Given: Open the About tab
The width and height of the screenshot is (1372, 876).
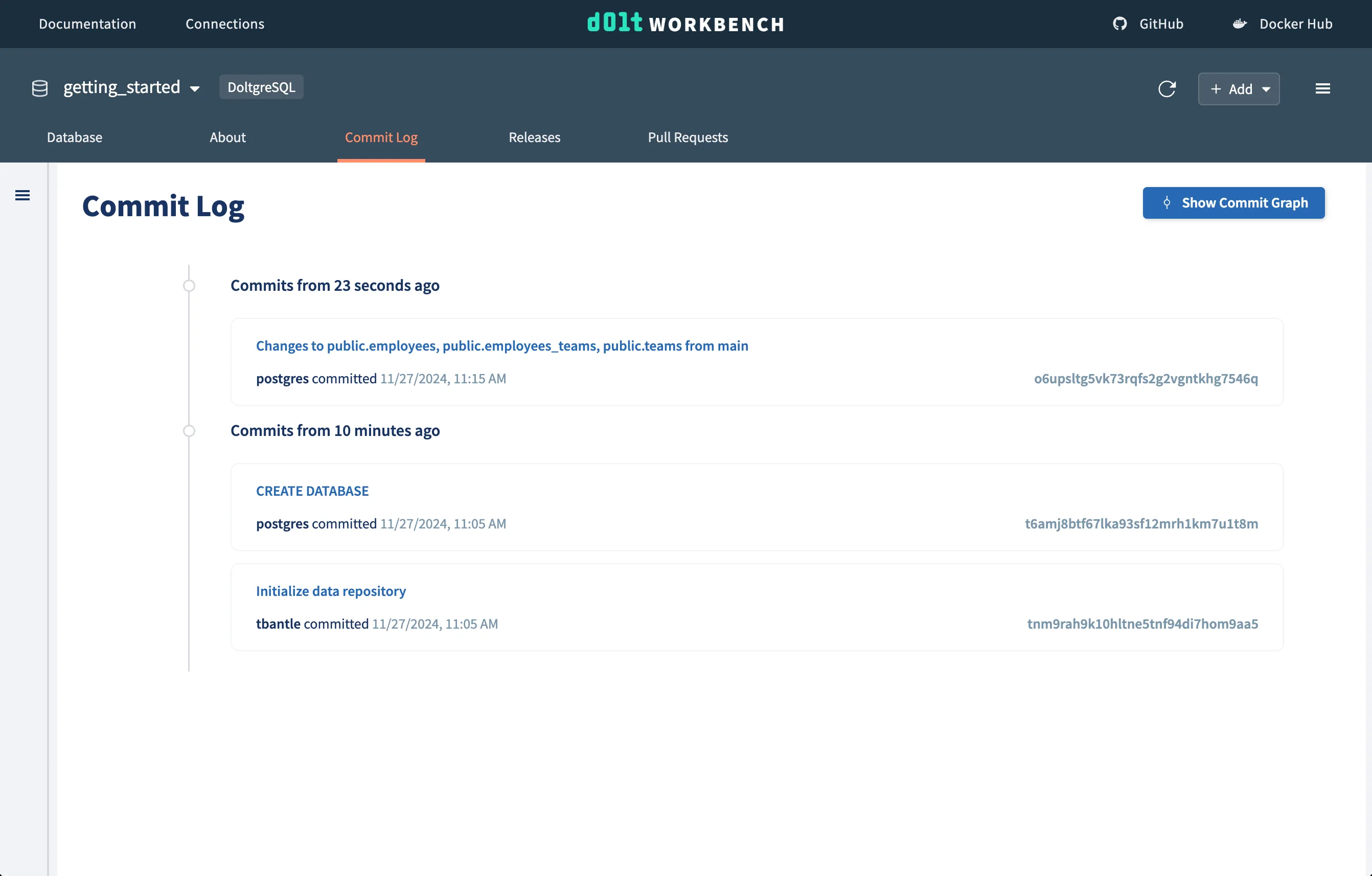Looking at the screenshot, I should click(227, 137).
